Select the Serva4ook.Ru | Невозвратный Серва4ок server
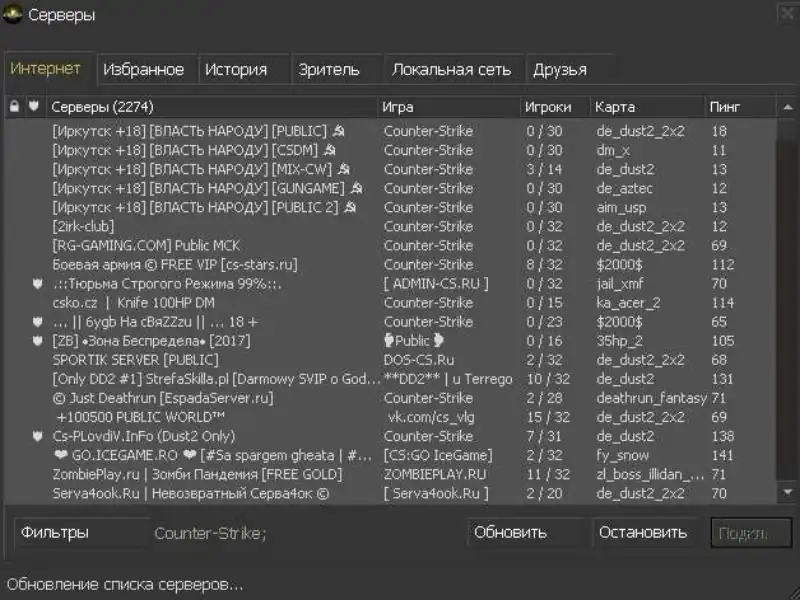 pyautogui.click(x=391, y=493)
